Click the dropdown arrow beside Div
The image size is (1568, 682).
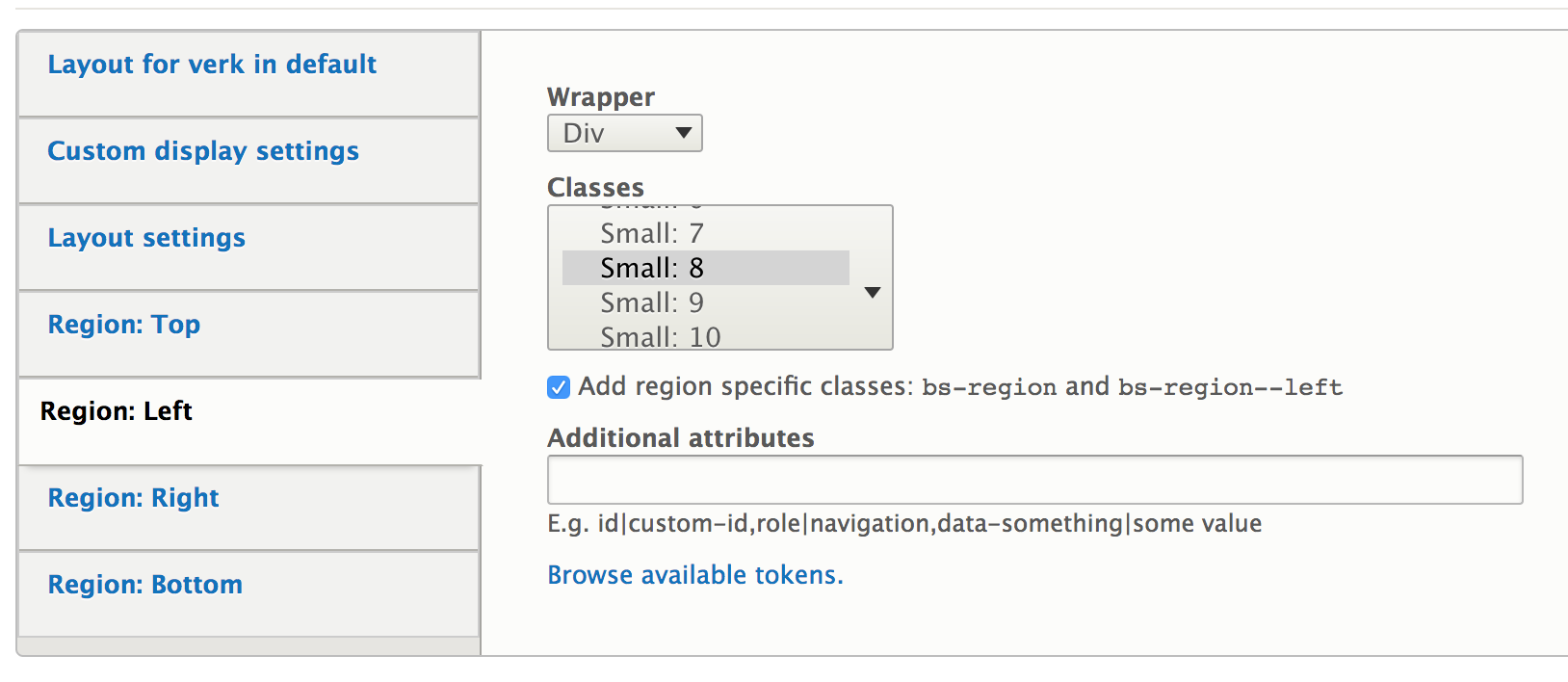(x=682, y=133)
